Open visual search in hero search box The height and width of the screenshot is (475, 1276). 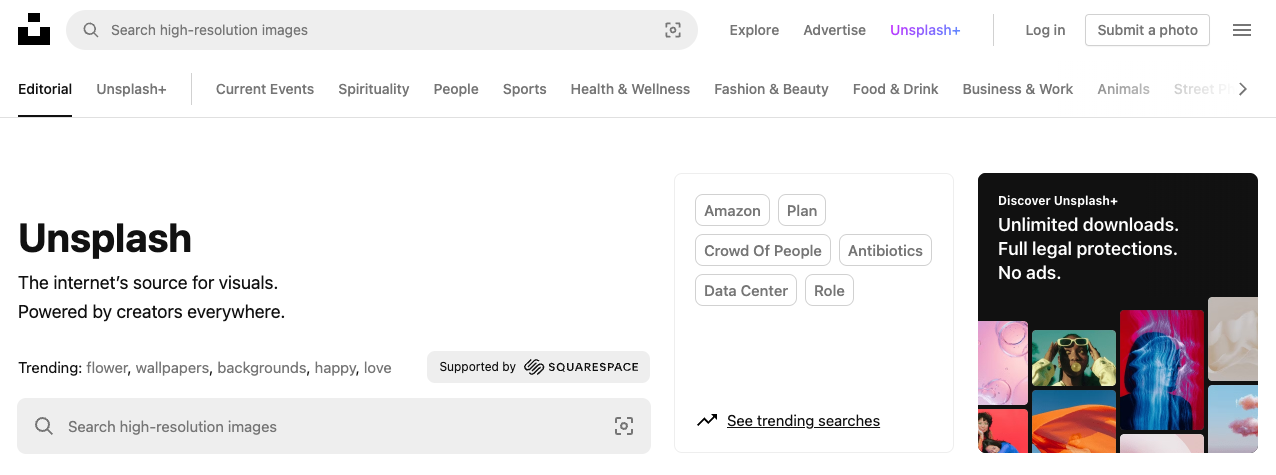pyautogui.click(x=624, y=426)
